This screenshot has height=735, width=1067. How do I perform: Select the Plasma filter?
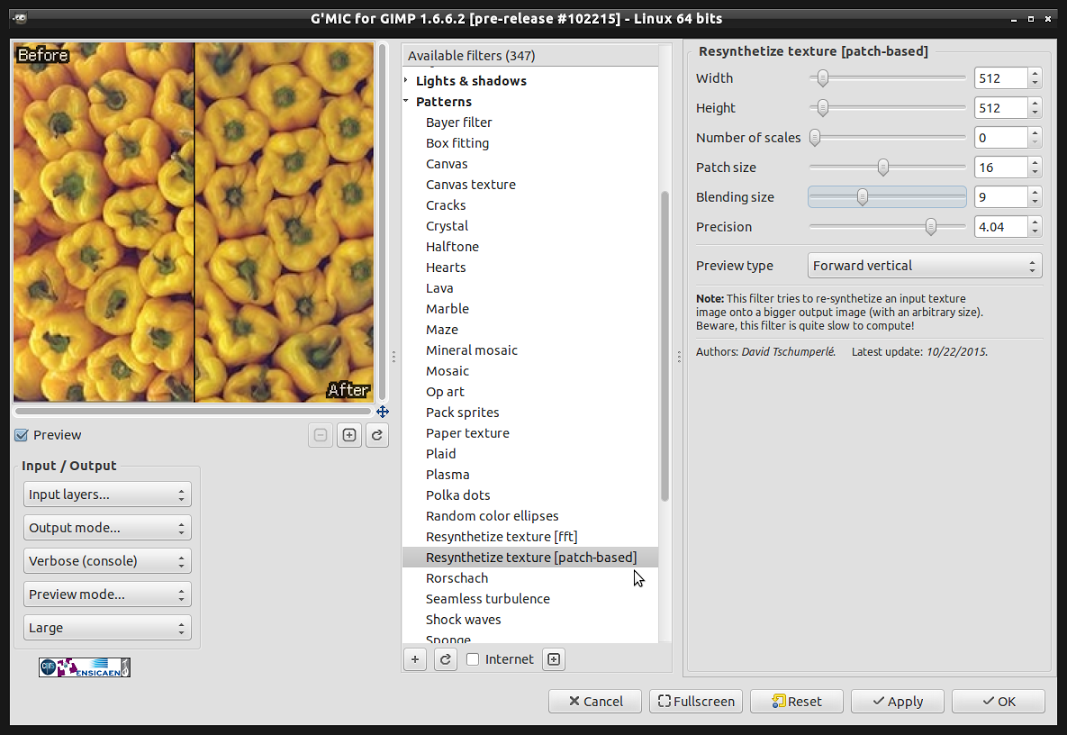tap(447, 474)
